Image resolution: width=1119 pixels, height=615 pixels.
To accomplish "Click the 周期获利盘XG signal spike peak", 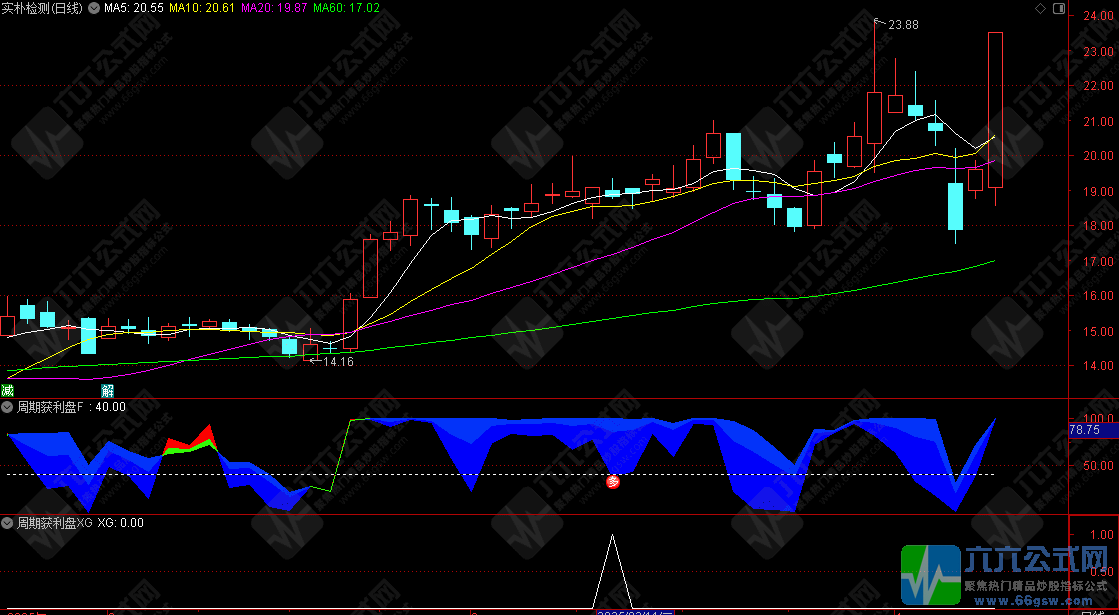I will click(x=612, y=537).
